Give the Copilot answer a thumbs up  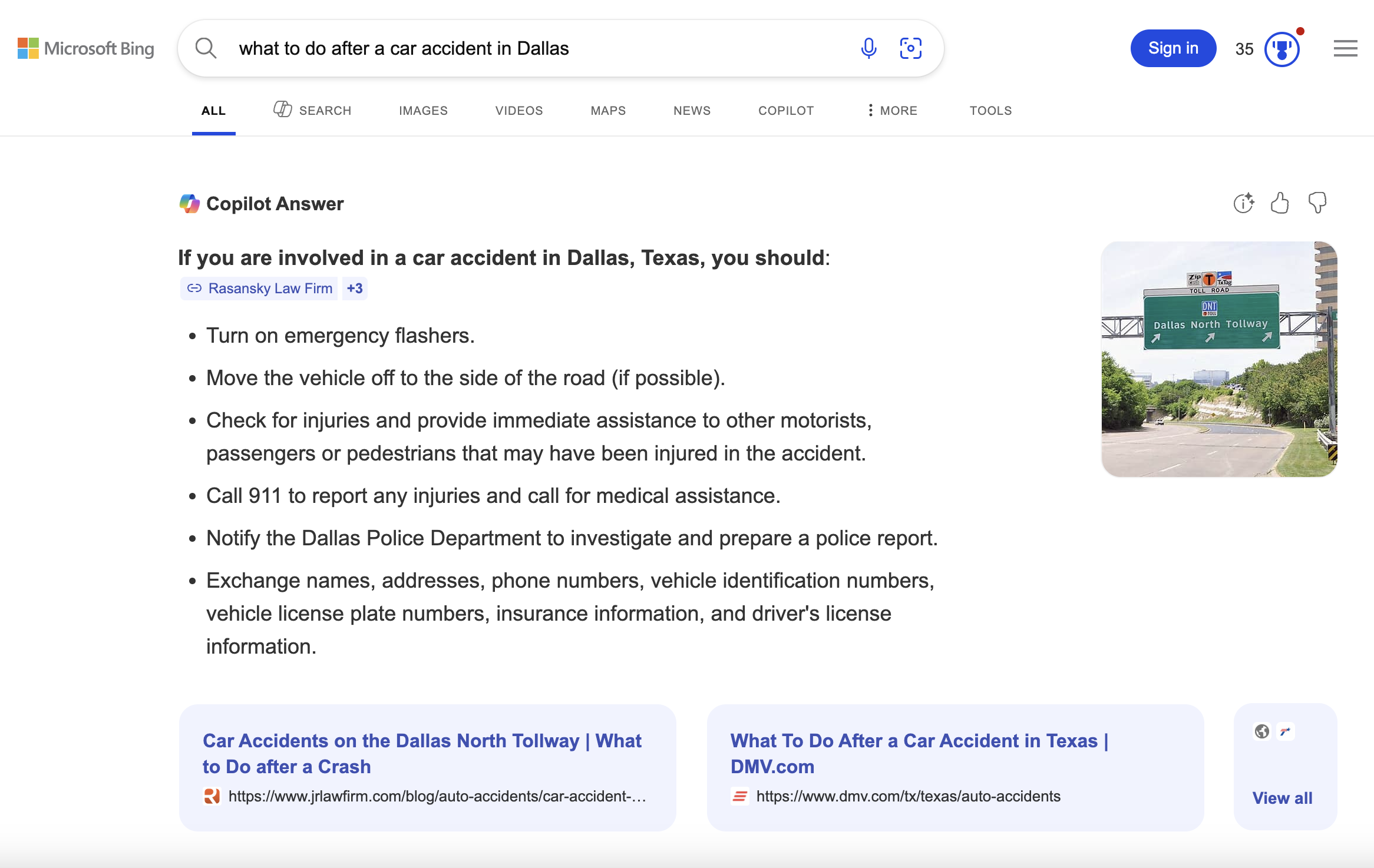1280,203
